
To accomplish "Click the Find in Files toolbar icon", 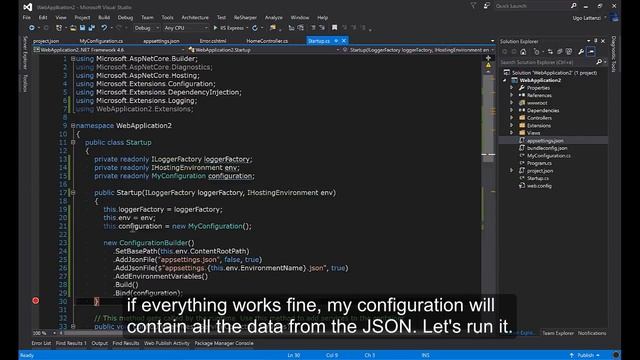I will coord(273,28).
